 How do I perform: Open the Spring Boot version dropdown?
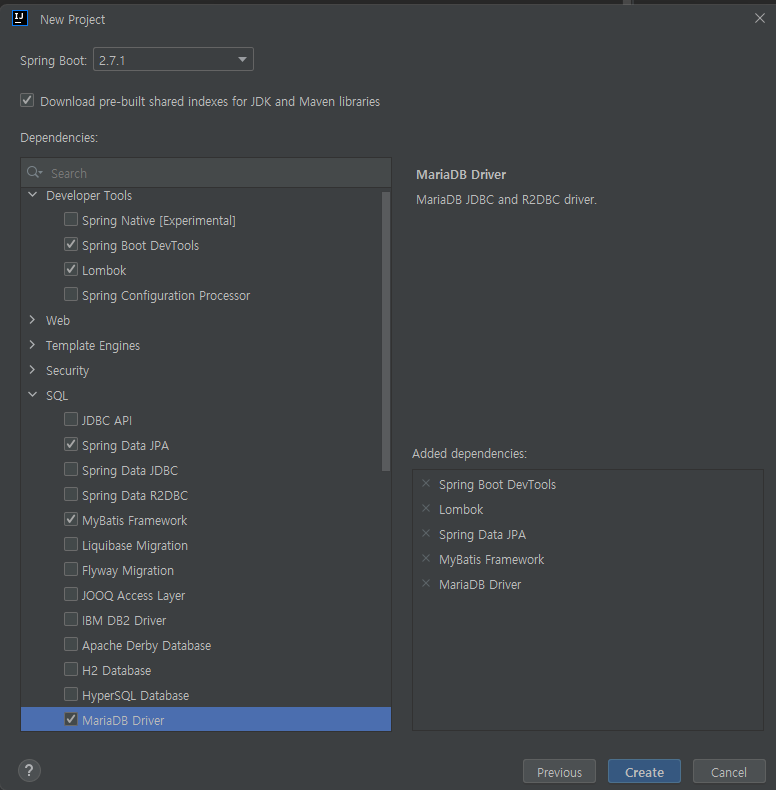pyautogui.click(x=173, y=59)
